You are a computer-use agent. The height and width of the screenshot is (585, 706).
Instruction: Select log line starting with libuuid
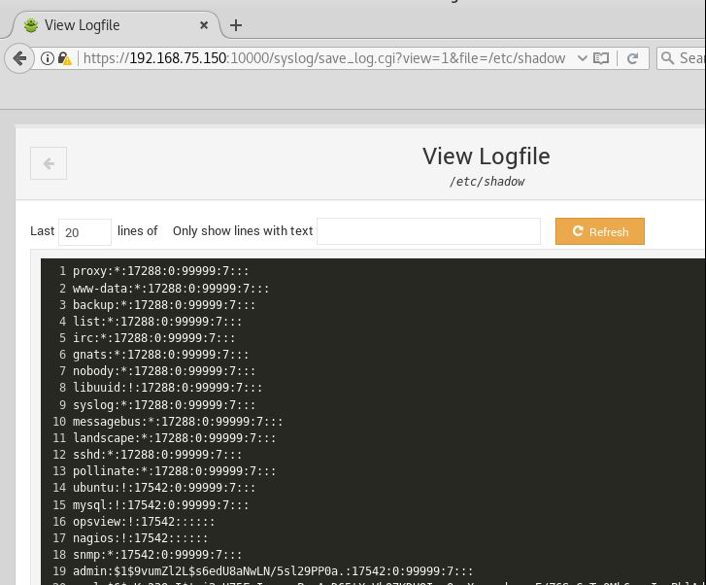coord(167,388)
